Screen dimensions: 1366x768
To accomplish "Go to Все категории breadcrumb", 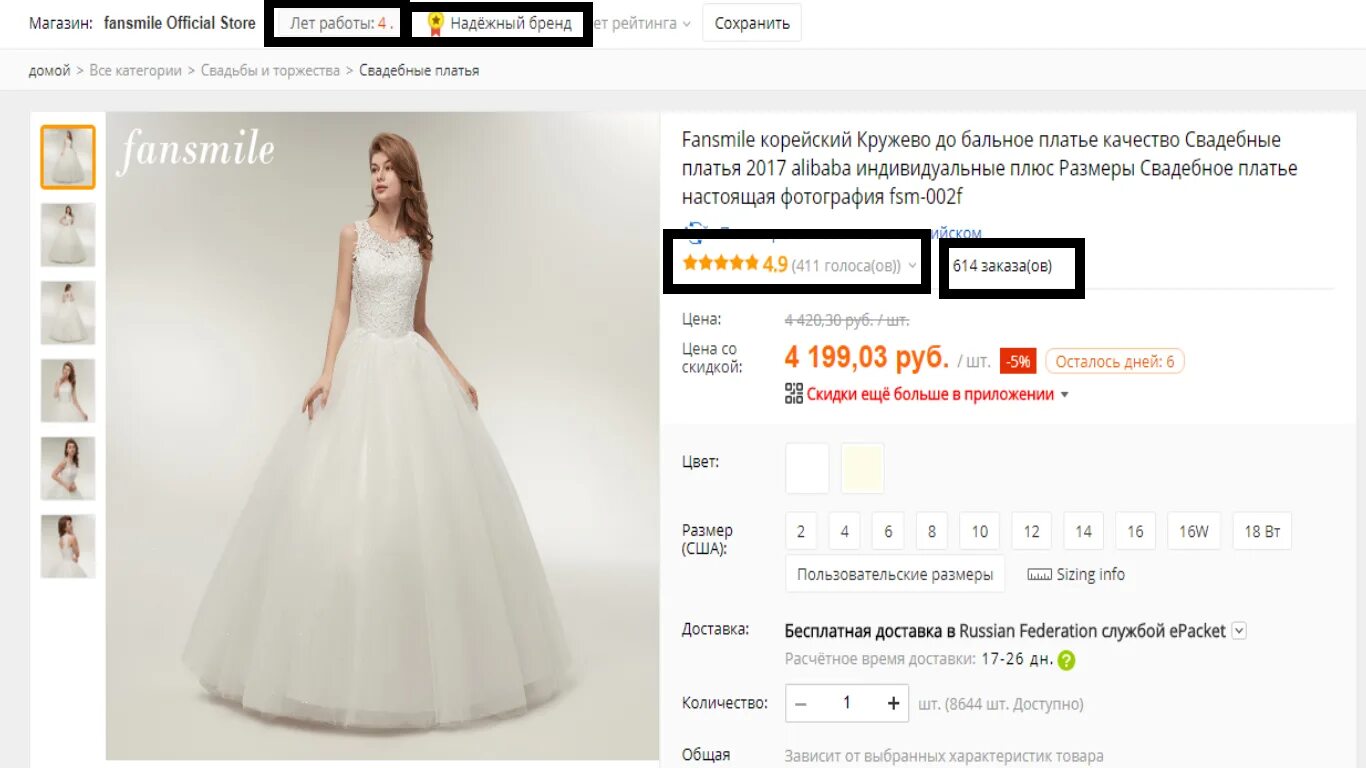I will [136, 71].
